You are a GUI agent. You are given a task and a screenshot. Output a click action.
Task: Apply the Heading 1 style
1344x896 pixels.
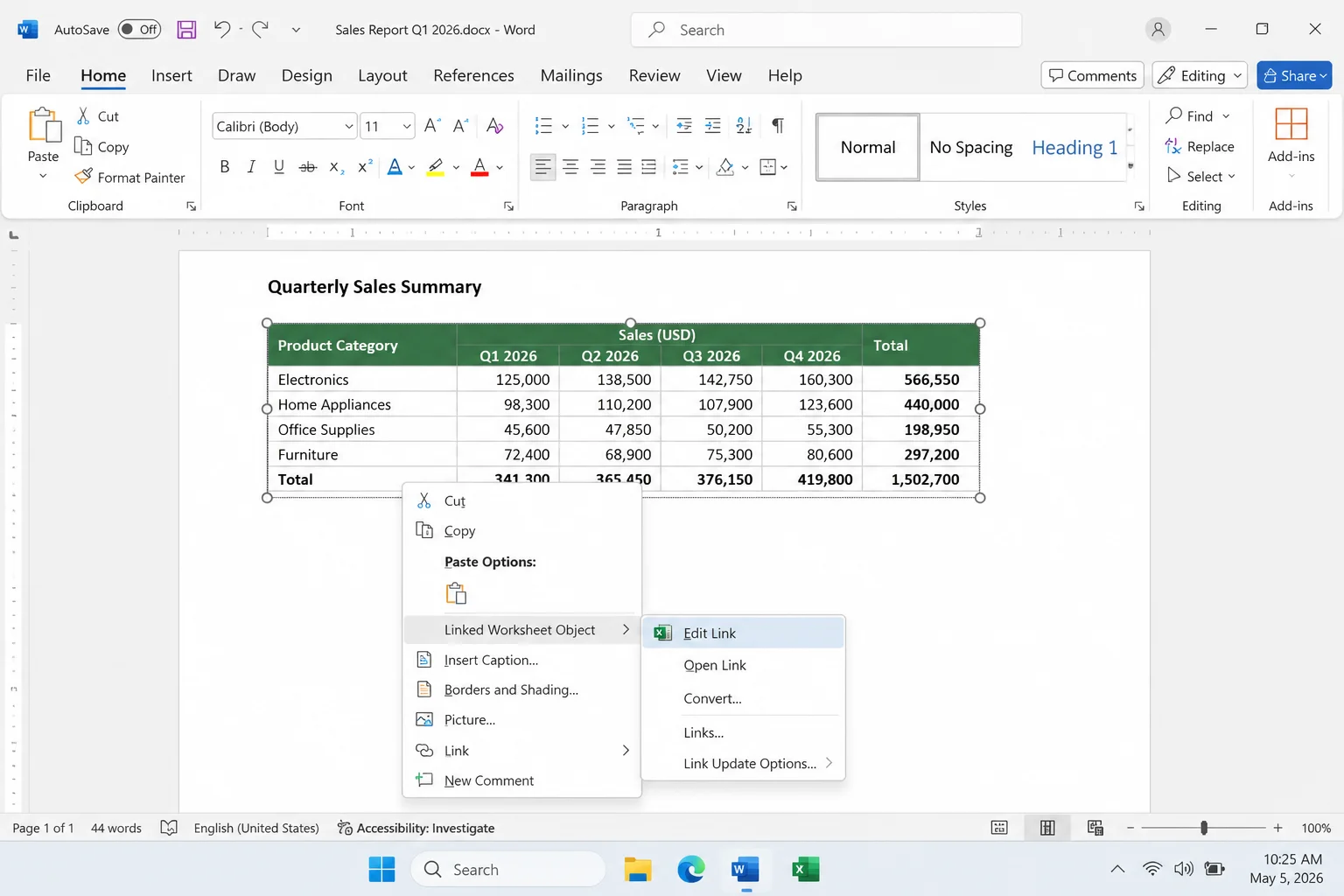(1074, 147)
